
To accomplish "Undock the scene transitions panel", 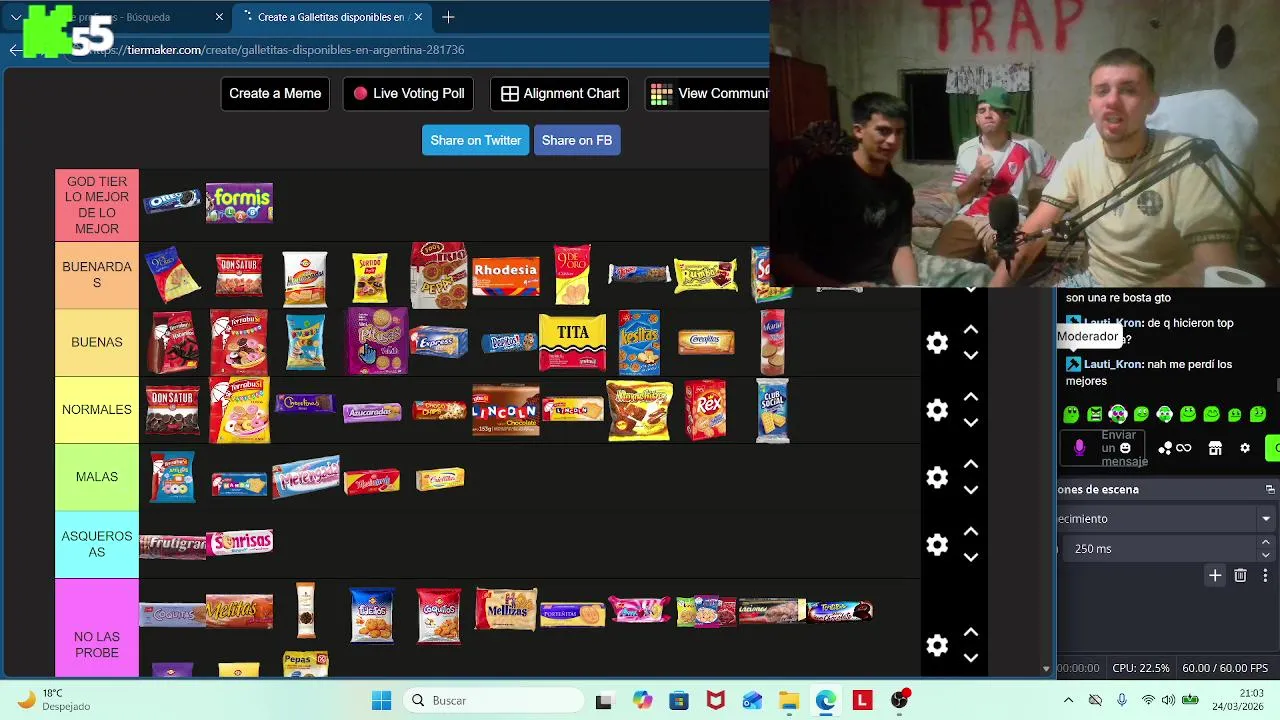I will tap(1270, 490).
